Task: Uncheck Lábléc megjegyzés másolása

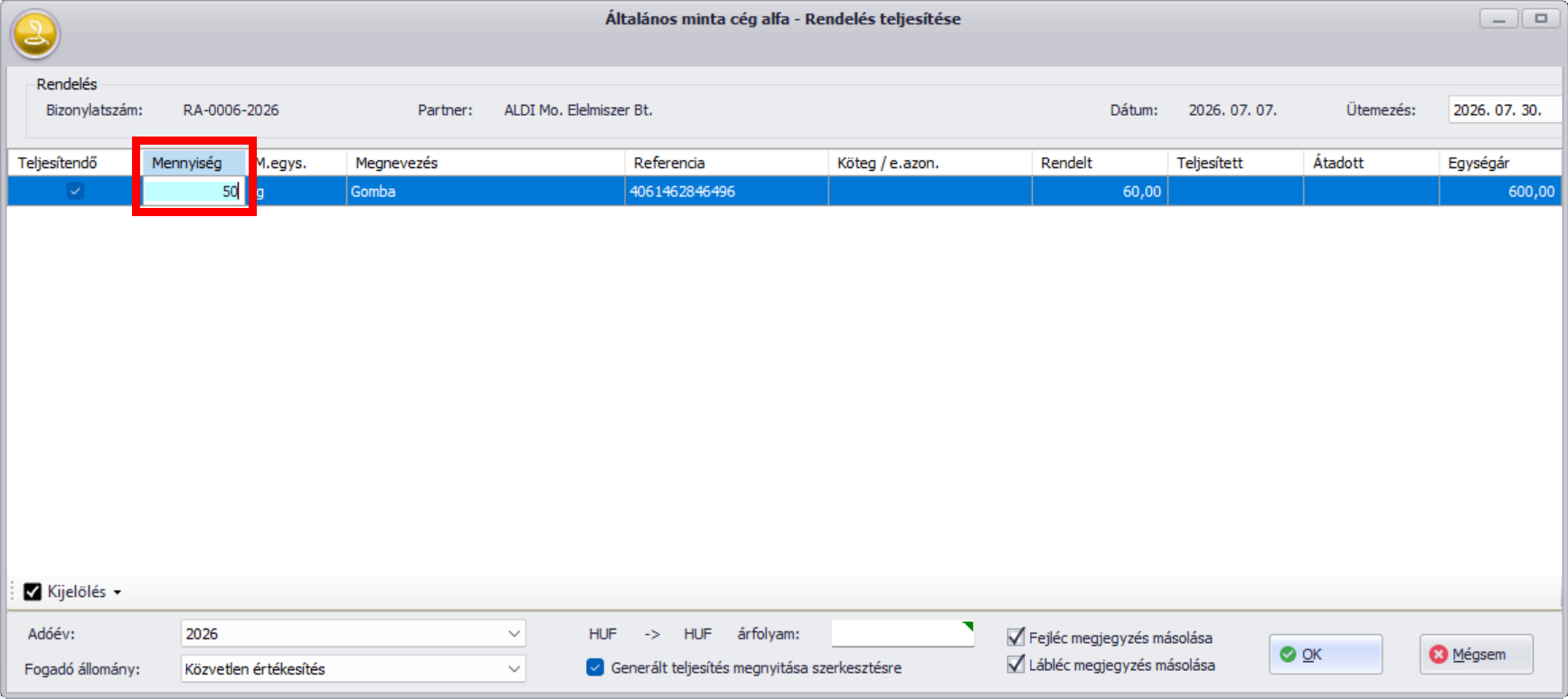Action: (x=1015, y=665)
